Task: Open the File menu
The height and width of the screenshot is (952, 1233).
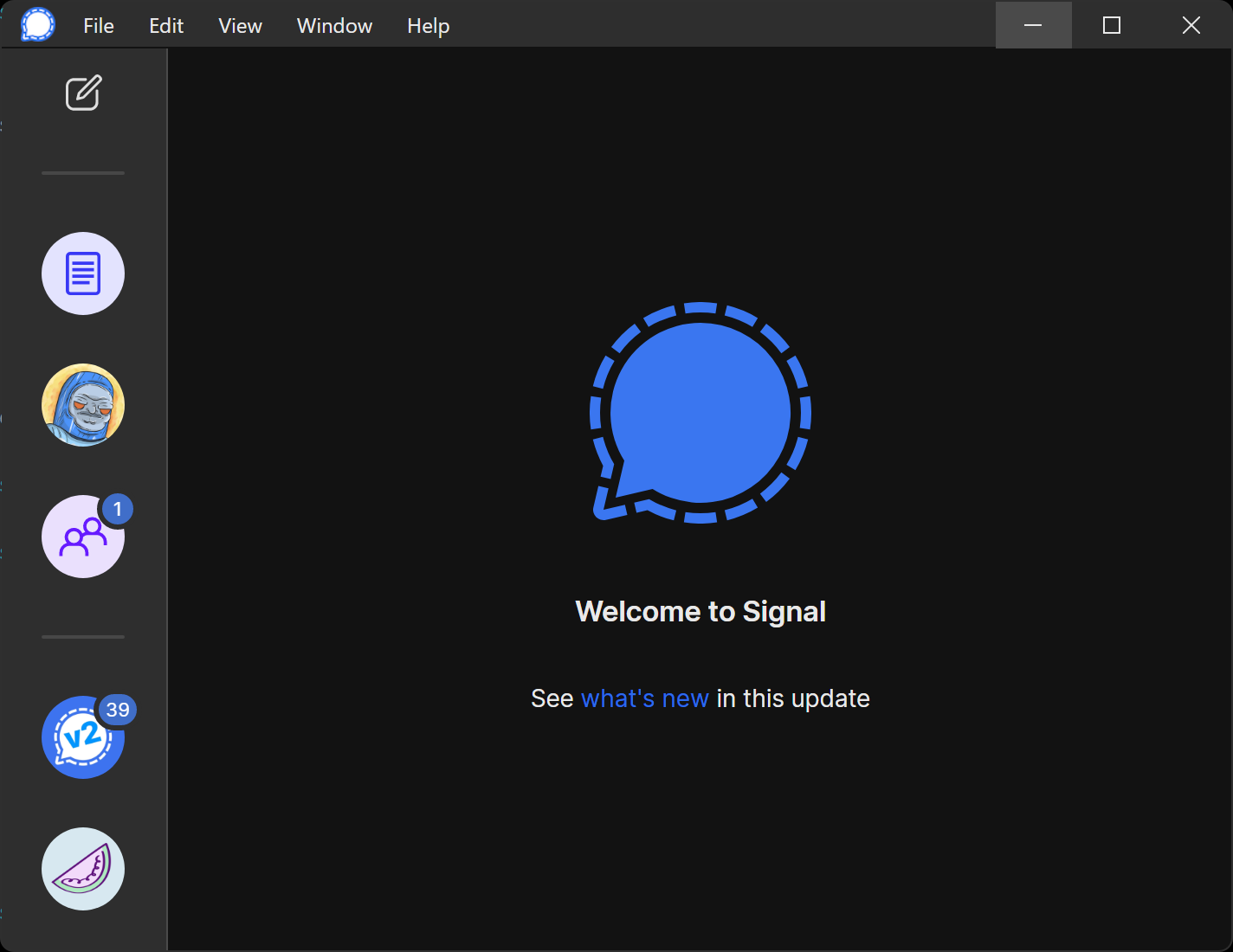Action: (x=99, y=26)
